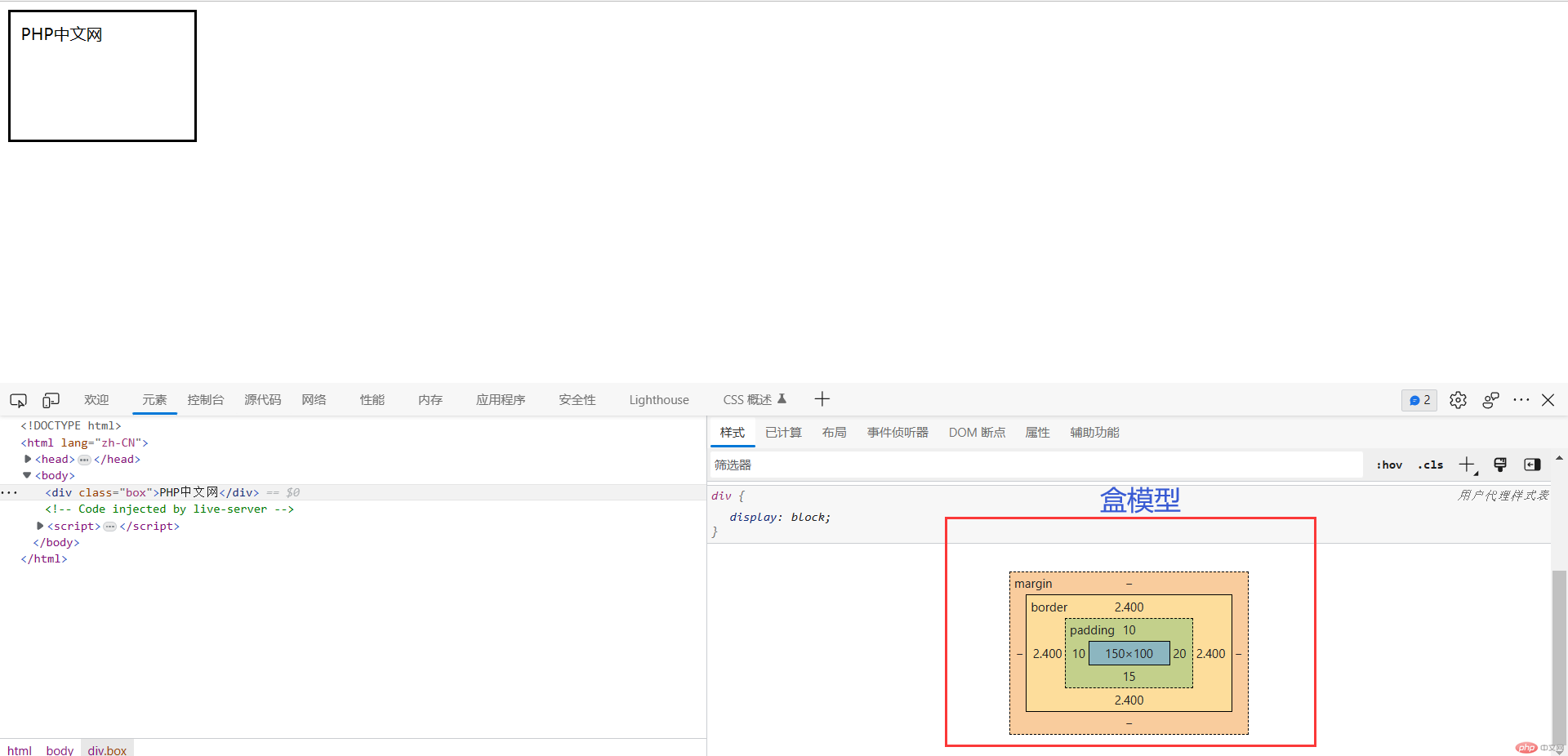Expand the head element node
Viewport: 1568px width, 756px height.
[28, 459]
